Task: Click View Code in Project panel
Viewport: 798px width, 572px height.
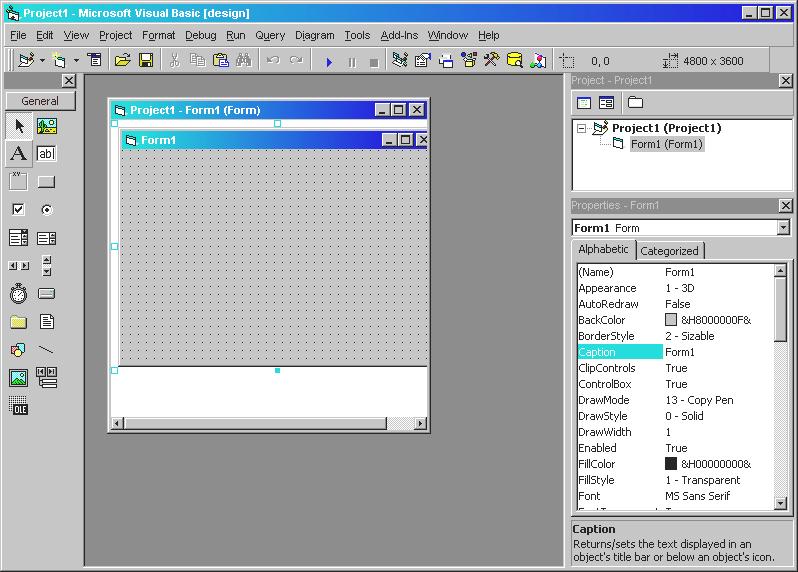Action: [x=584, y=103]
